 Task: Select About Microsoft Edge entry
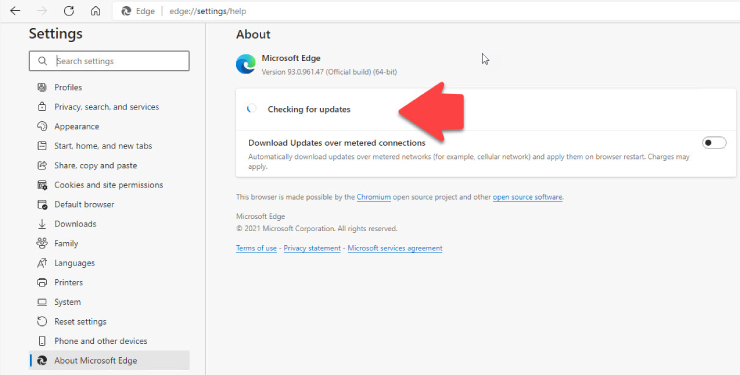pyautogui.click(x=109, y=360)
